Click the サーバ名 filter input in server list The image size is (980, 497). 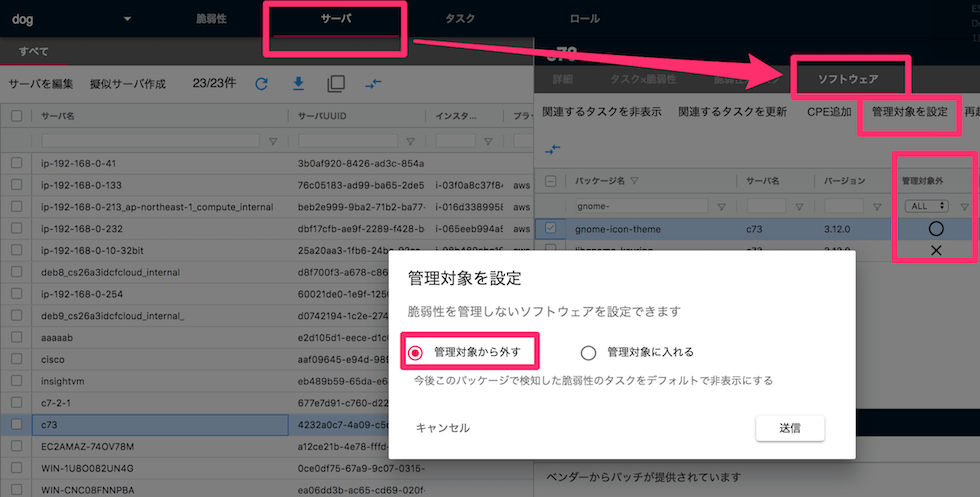point(150,141)
